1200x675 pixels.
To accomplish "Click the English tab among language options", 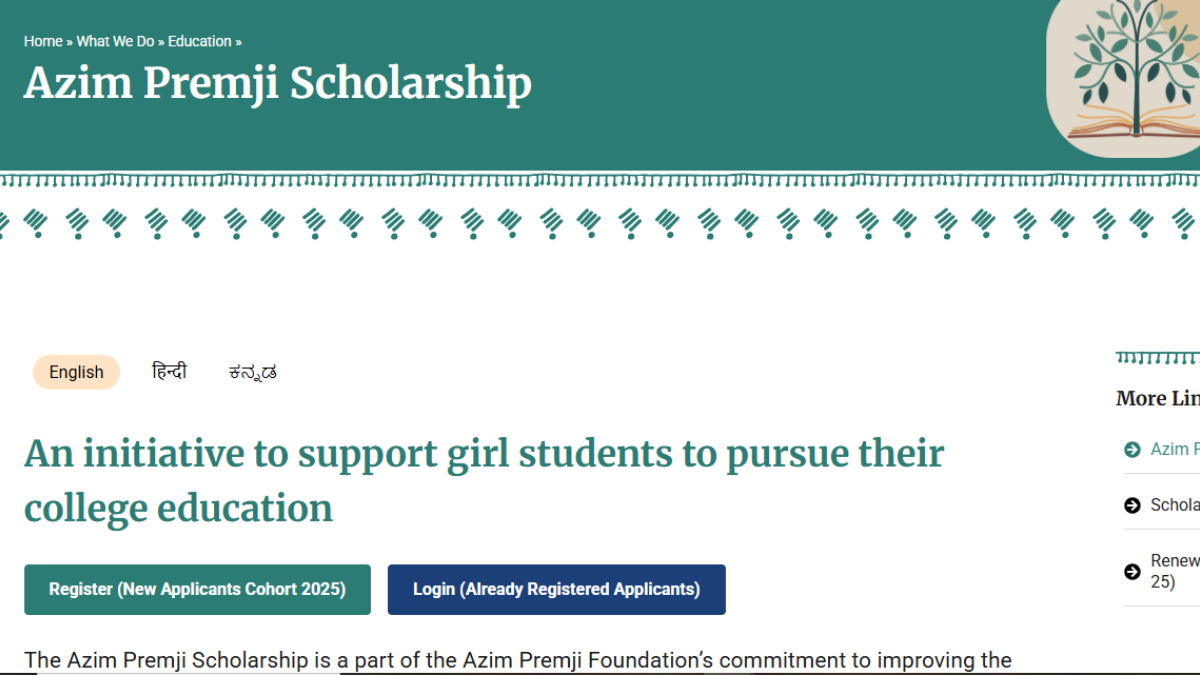I will point(76,371).
